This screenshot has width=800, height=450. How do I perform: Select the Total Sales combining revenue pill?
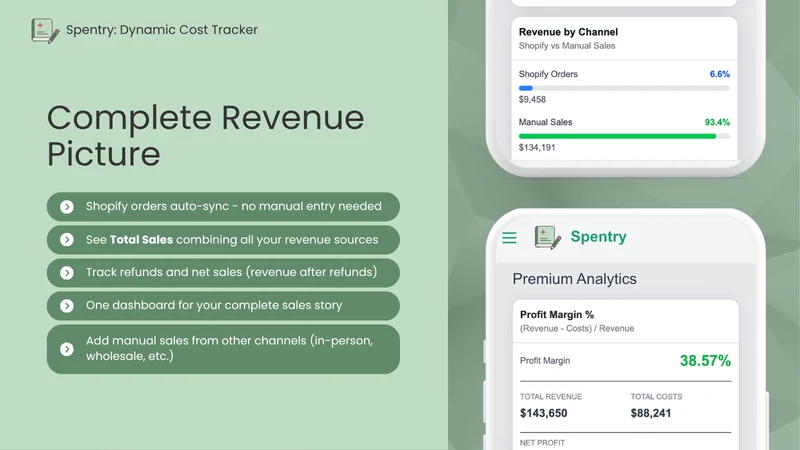223,240
